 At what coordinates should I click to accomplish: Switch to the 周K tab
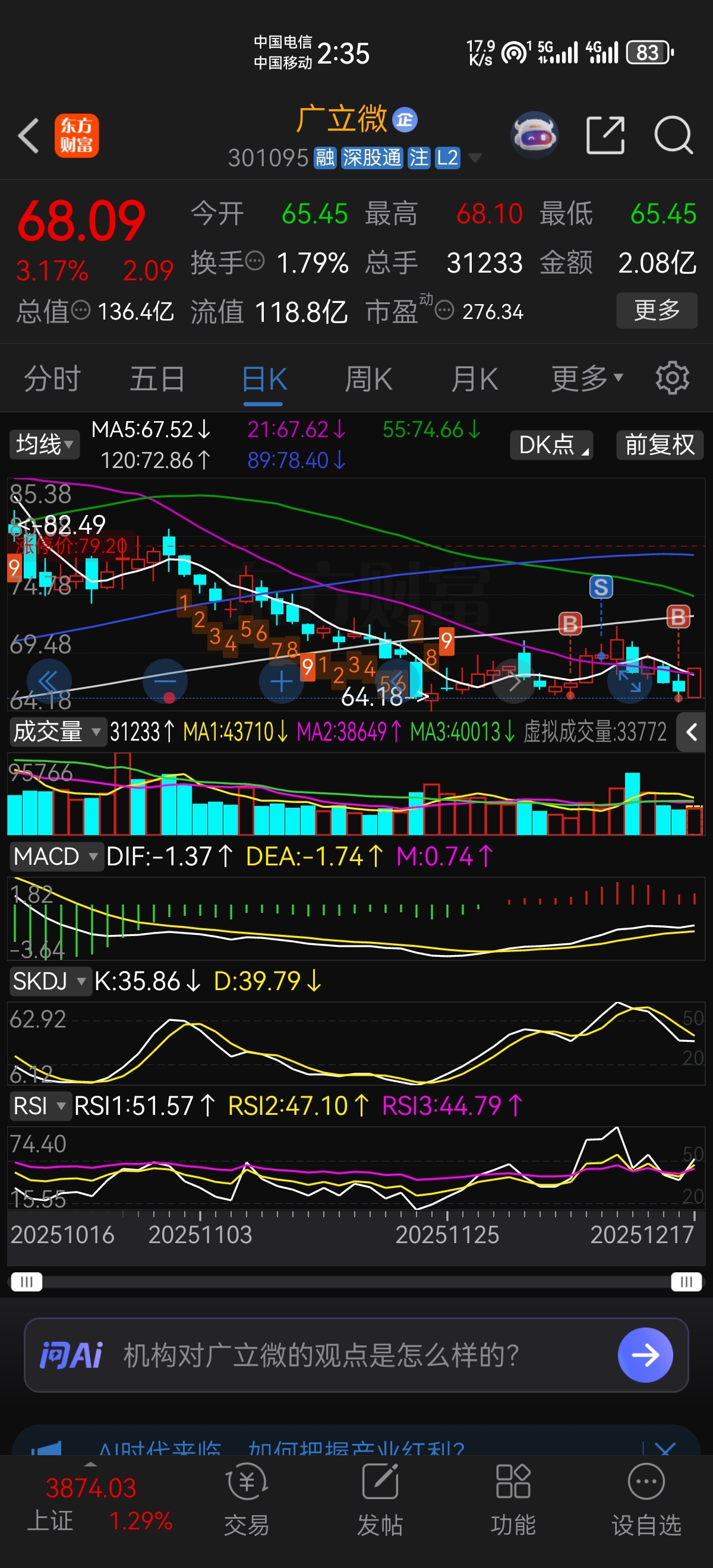(x=369, y=379)
